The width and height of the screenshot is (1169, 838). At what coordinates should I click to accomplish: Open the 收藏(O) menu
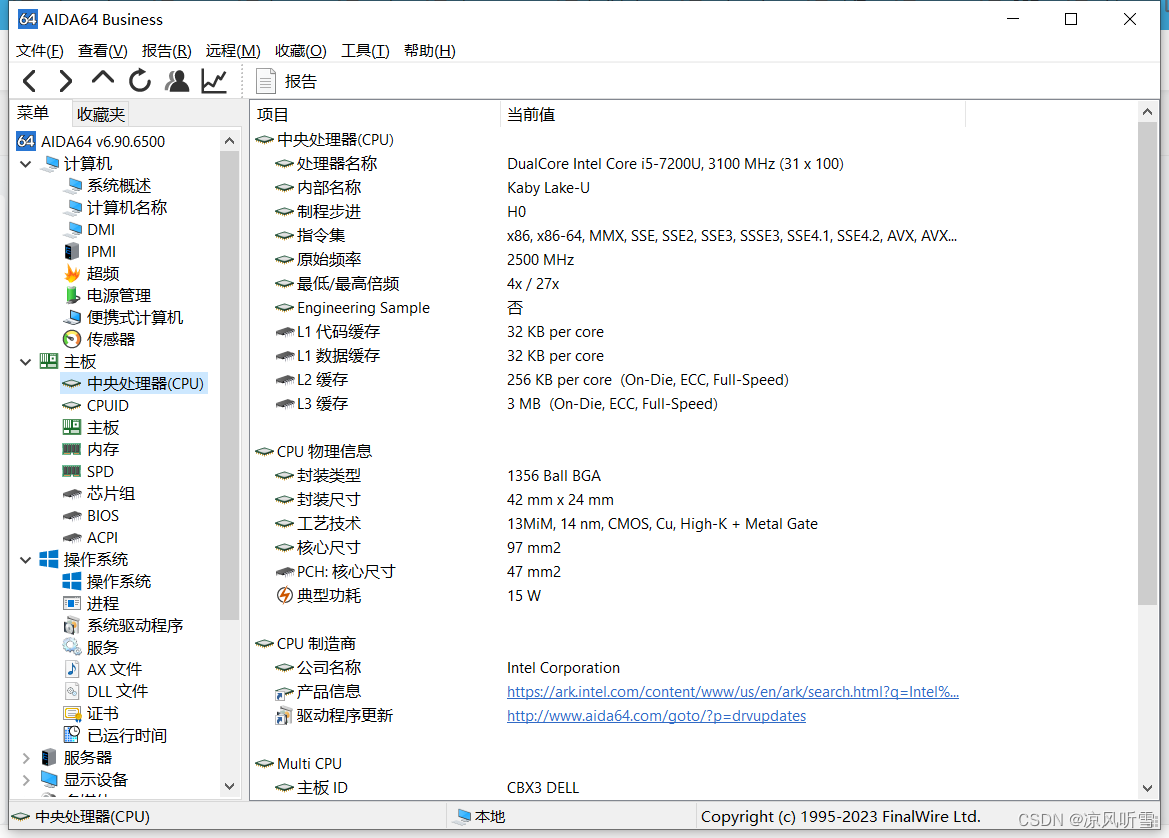(301, 51)
